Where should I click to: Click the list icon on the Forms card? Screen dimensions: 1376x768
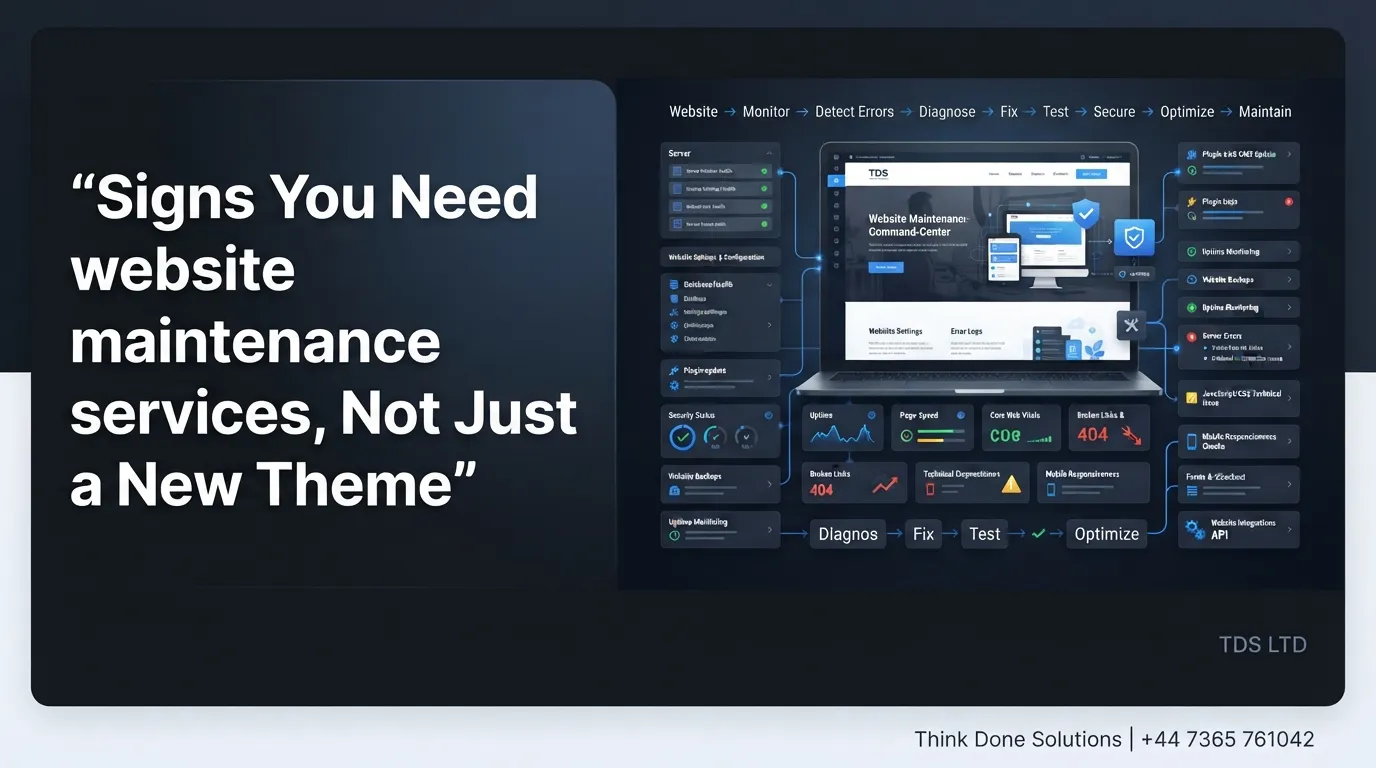(x=1191, y=491)
